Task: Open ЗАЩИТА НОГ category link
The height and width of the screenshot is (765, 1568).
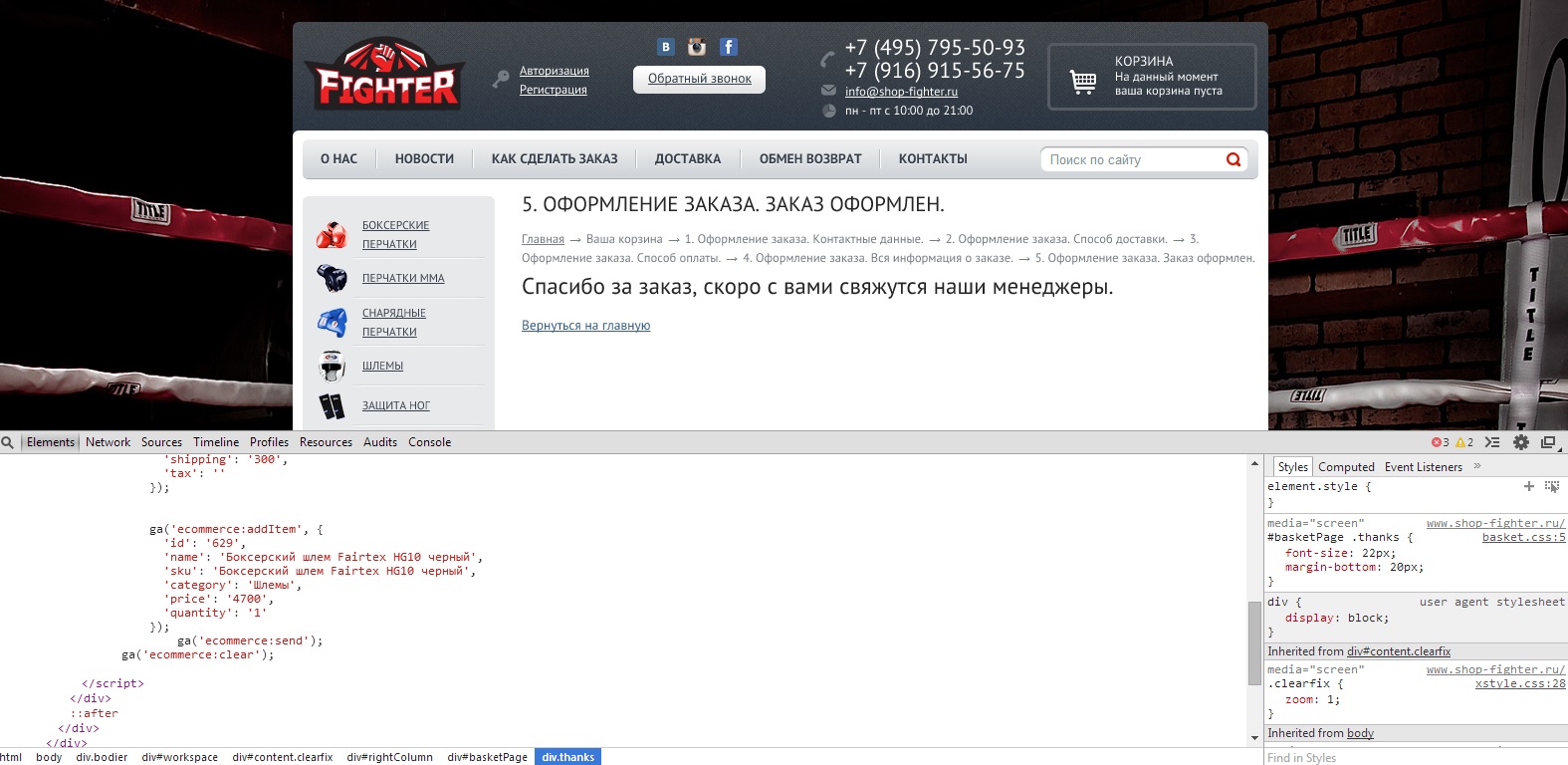Action: 396,406
